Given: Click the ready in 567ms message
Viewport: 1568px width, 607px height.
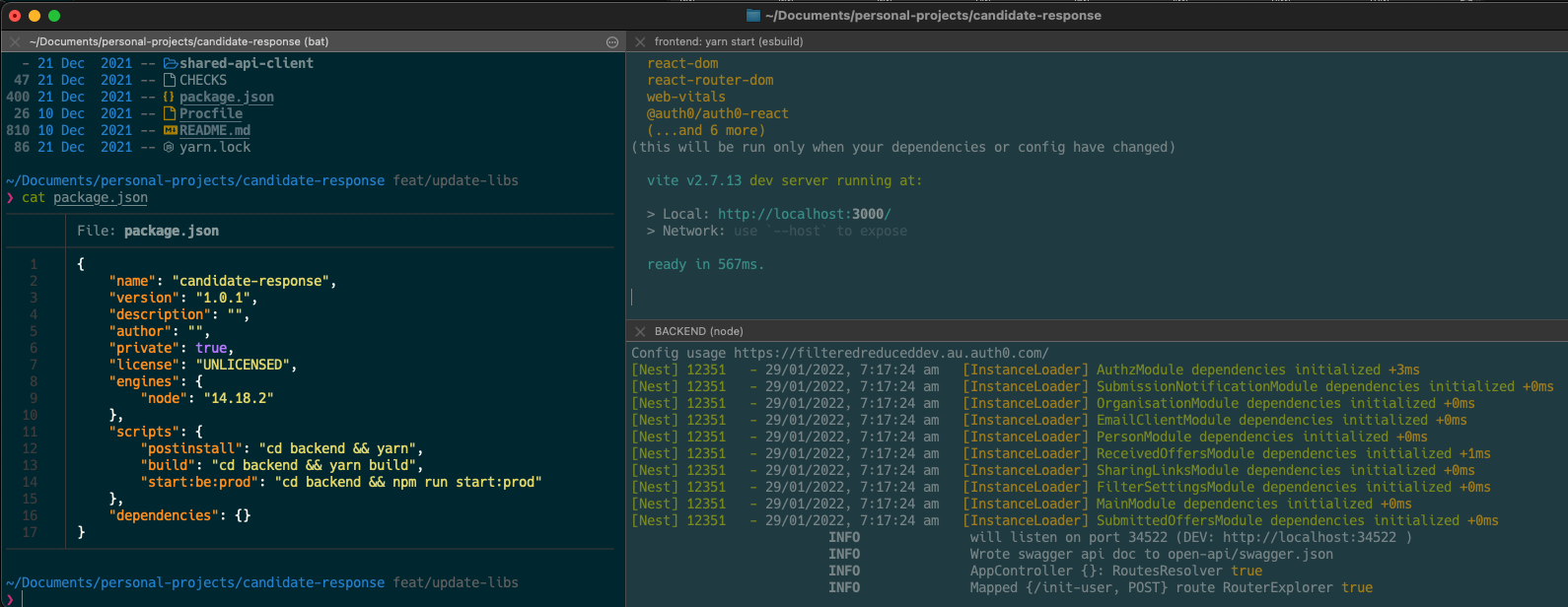Looking at the screenshot, I should (705, 264).
